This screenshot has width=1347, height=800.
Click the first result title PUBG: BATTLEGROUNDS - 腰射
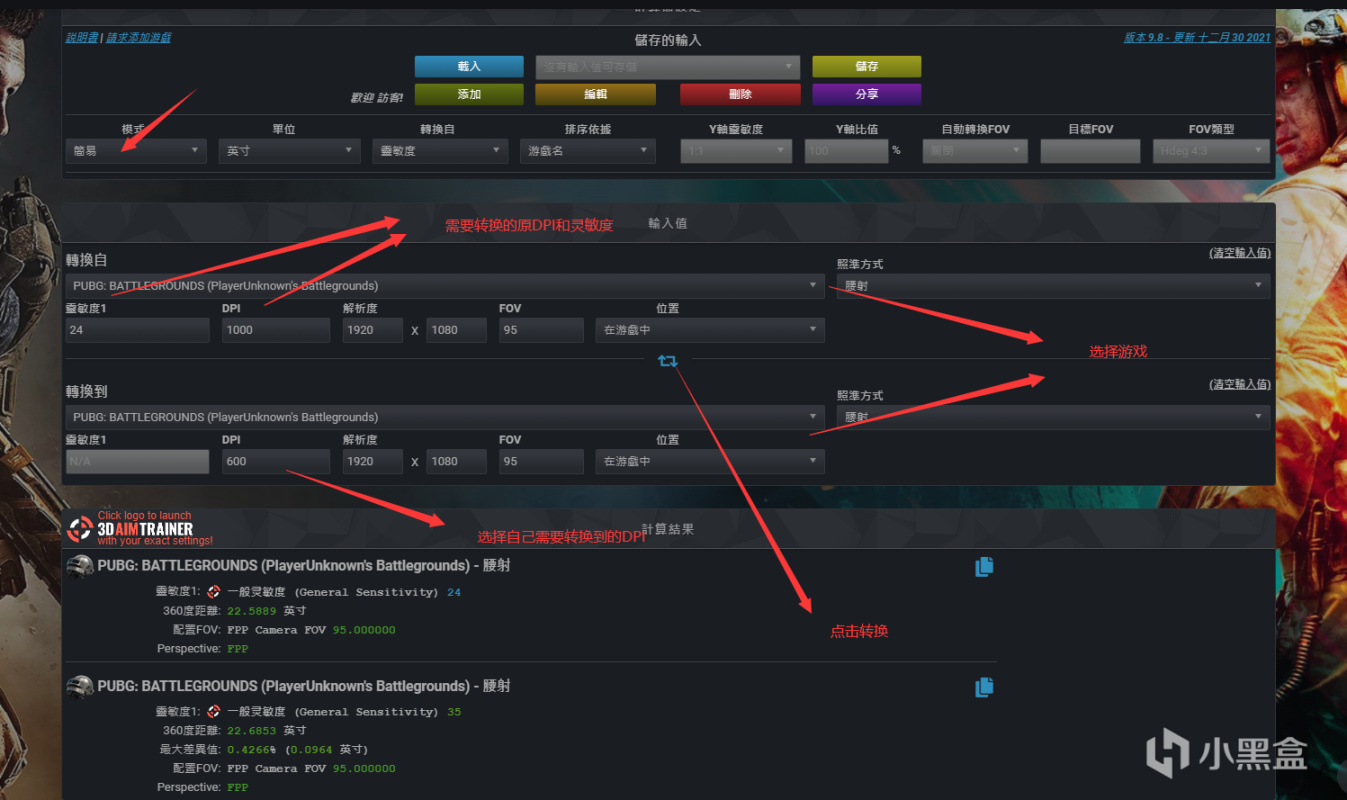[304, 566]
